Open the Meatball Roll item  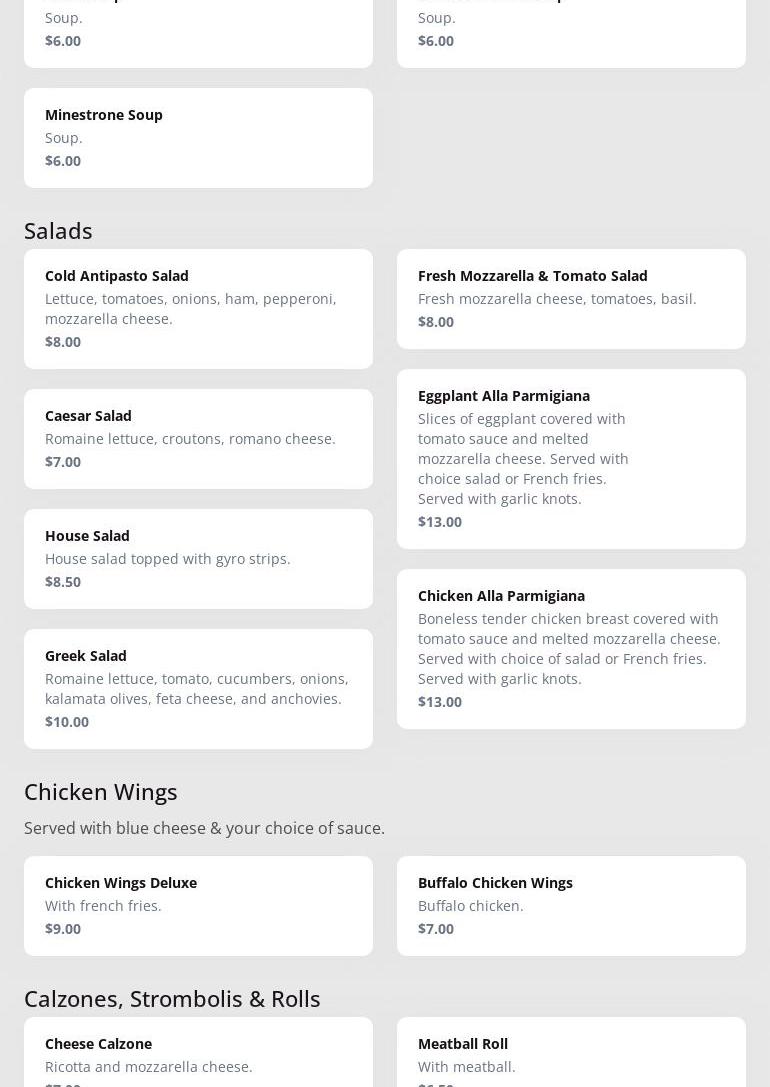coord(571,1055)
